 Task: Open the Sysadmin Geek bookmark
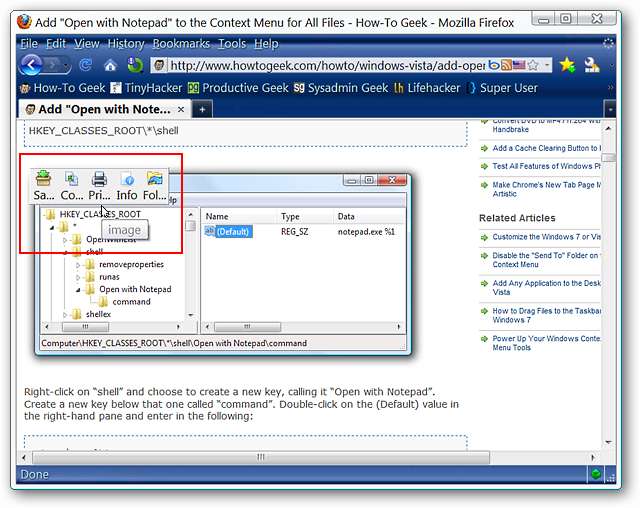341,88
